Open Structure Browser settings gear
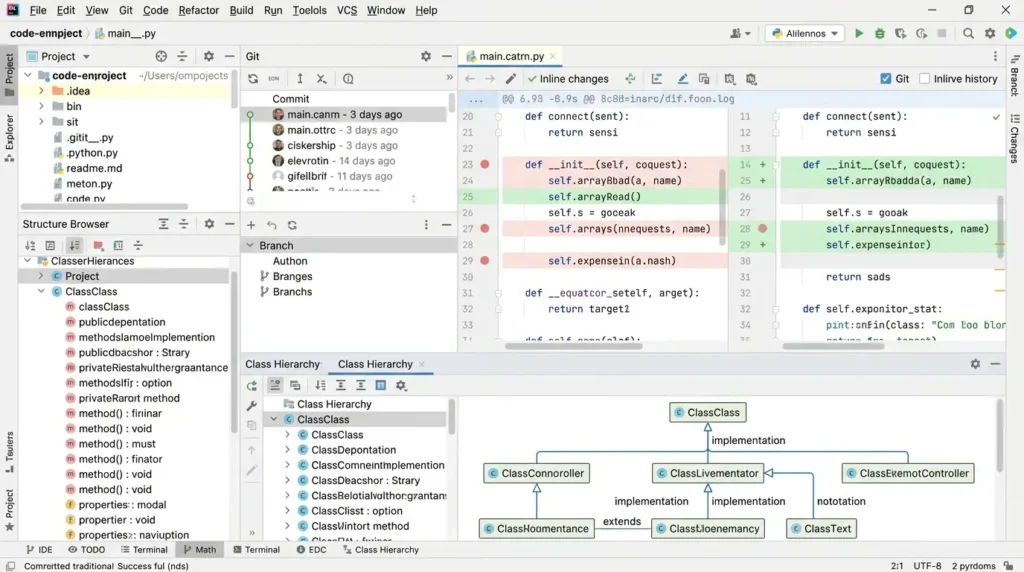The height and width of the screenshot is (572, 1024). [x=209, y=224]
